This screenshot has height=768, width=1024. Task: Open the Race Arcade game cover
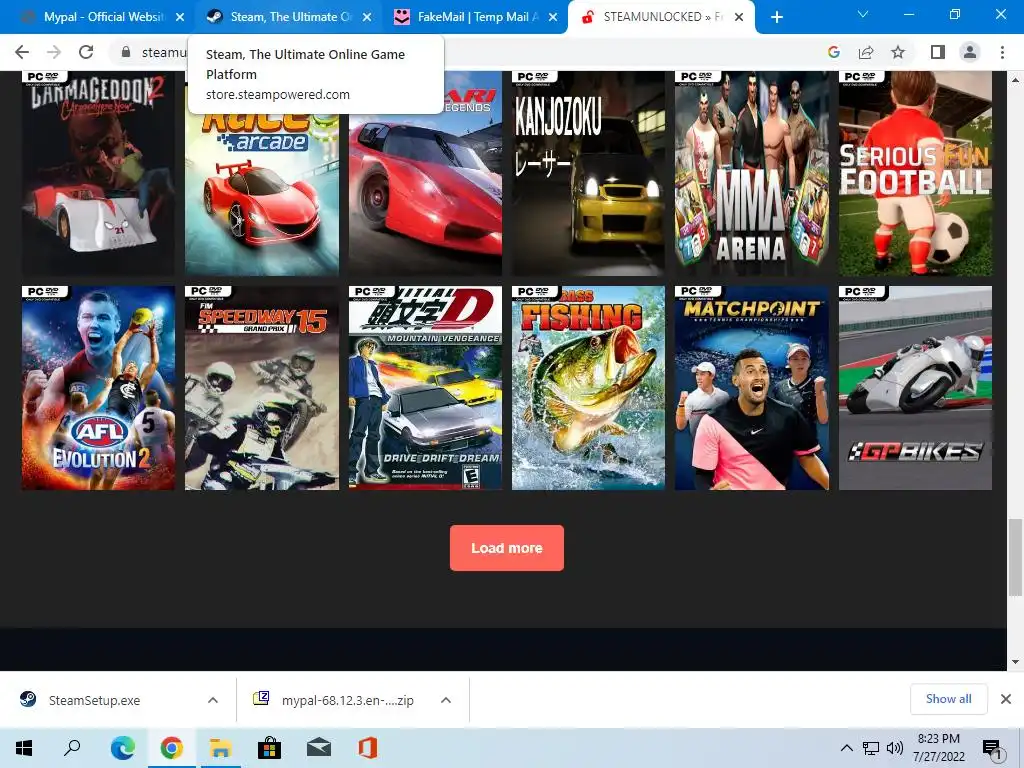(x=262, y=196)
